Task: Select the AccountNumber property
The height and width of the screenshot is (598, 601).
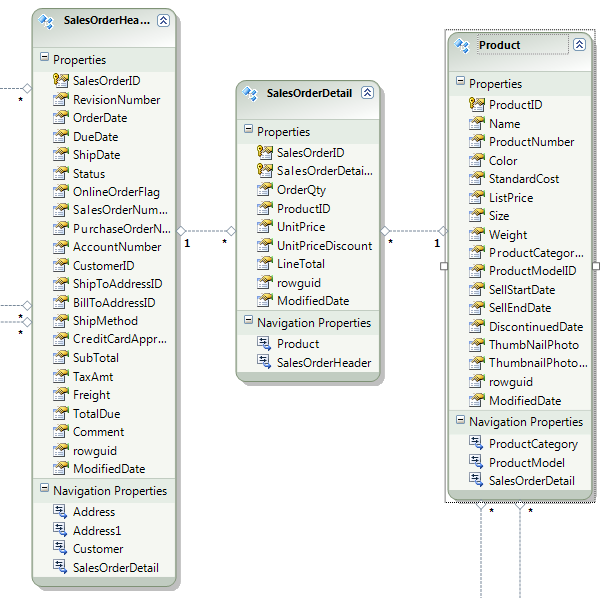Action: pos(117,247)
